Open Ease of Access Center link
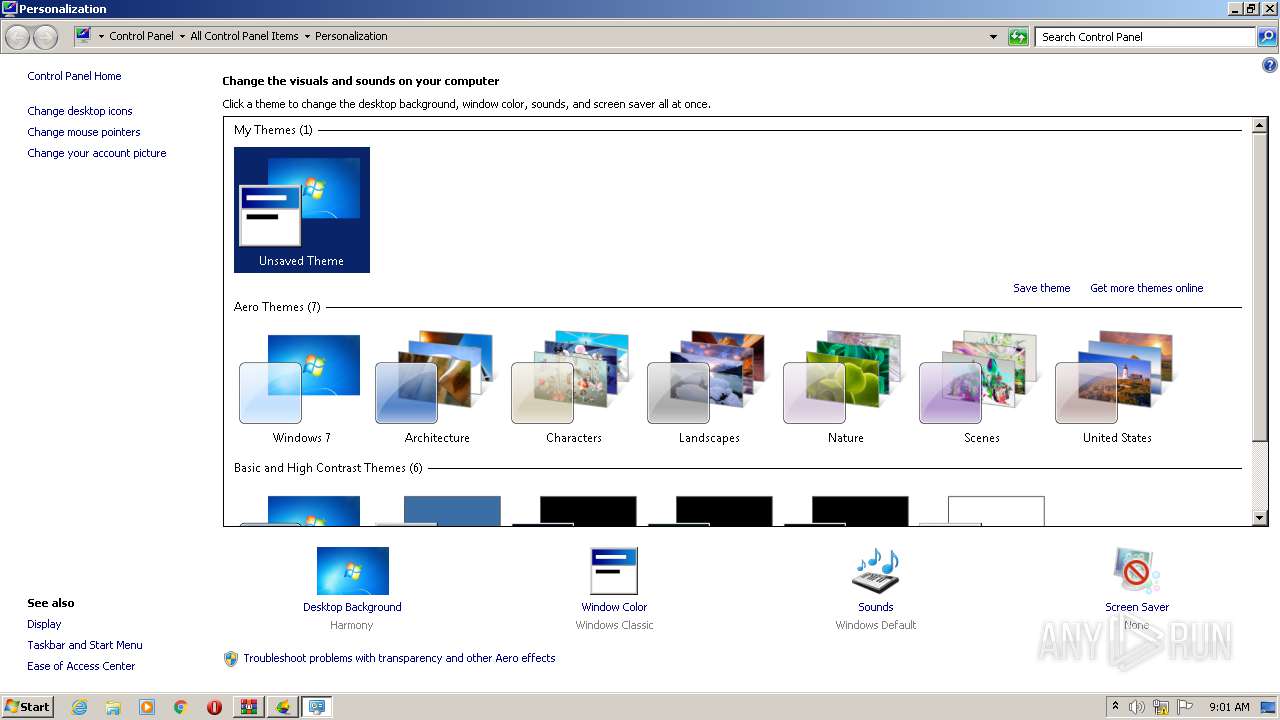Screen dimensions: 1280x720 tap(81, 666)
